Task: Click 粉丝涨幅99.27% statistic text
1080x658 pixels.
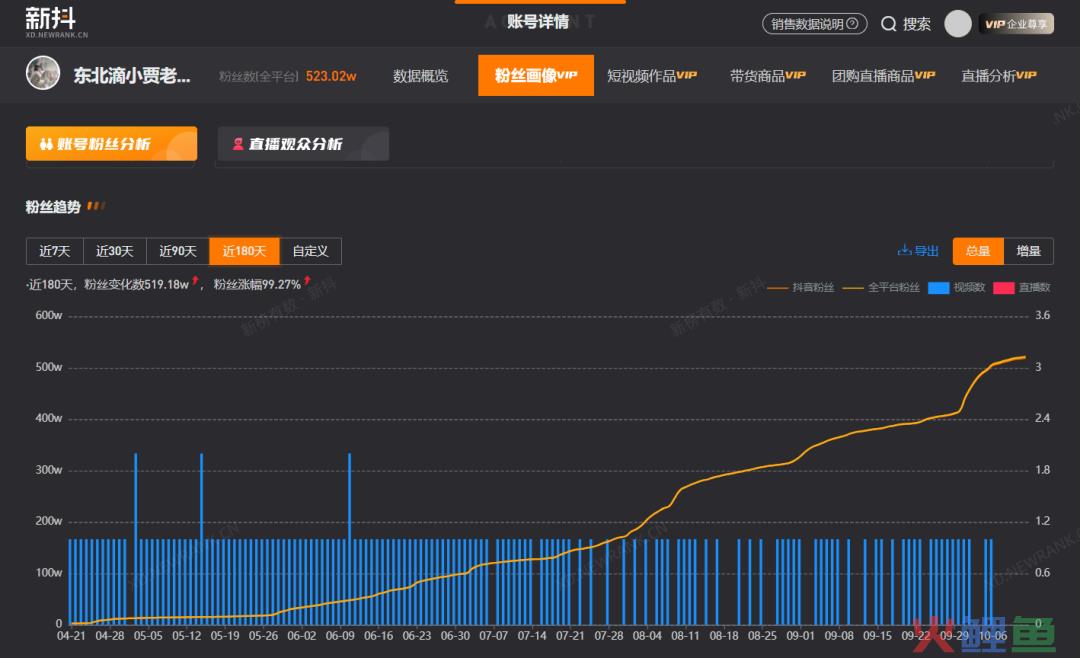Action: 257,284
